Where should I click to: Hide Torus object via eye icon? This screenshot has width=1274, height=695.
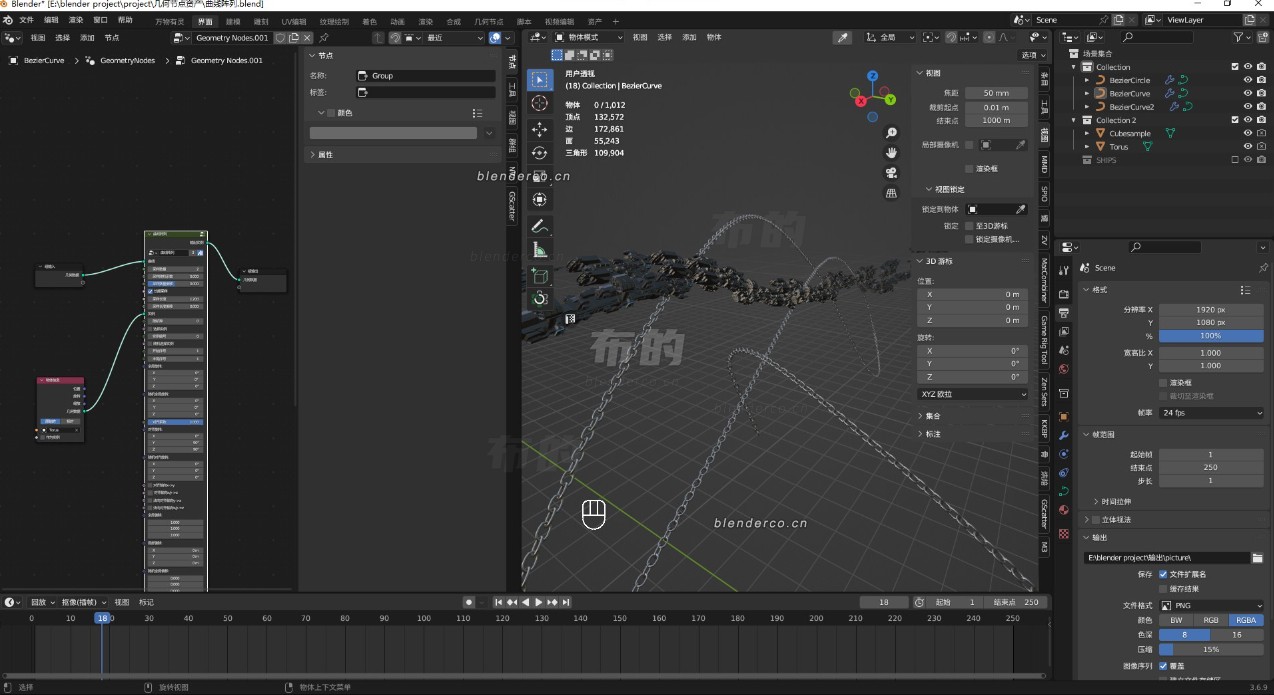click(1247, 146)
